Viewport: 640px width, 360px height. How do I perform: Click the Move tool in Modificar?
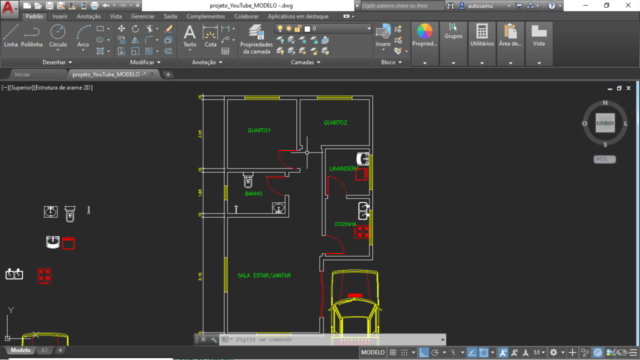coord(121,29)
